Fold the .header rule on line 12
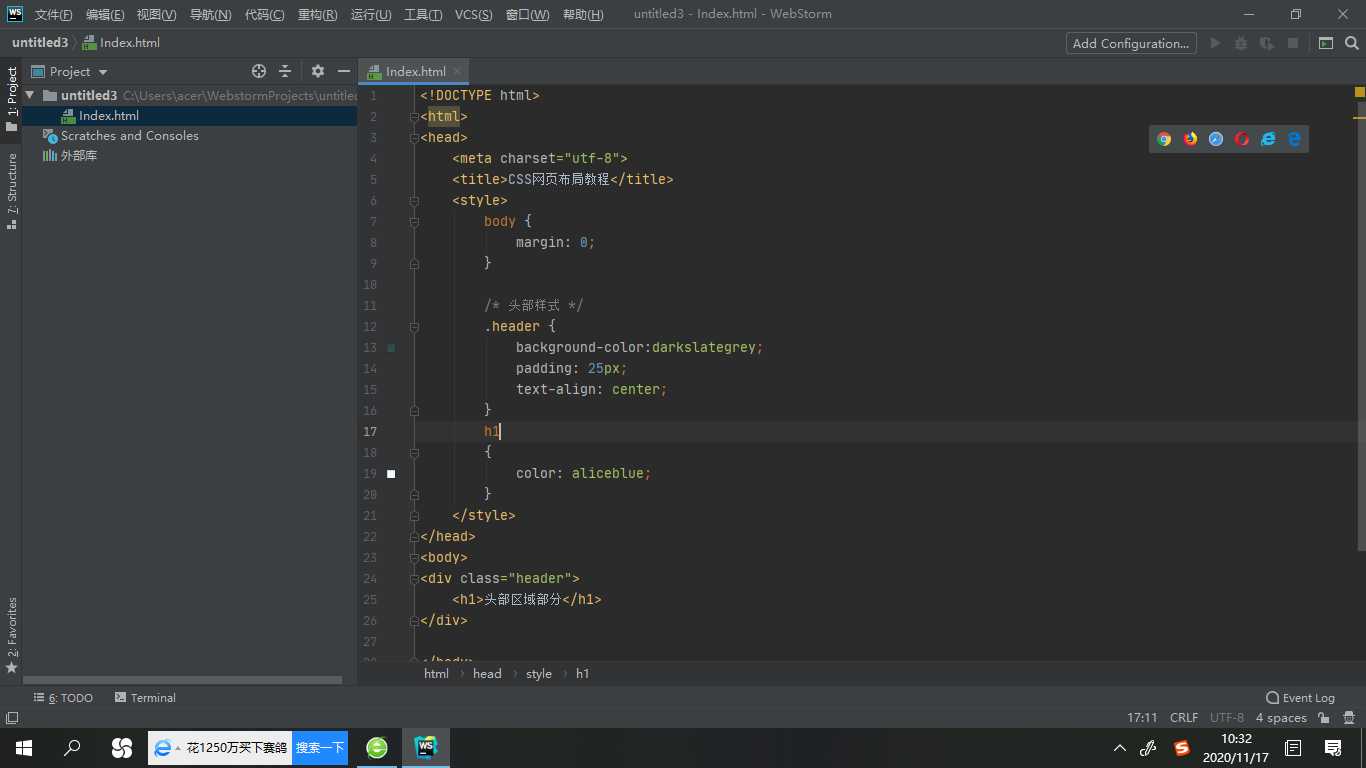Screen dimensions: 1366x768 [x=414, y=327]
